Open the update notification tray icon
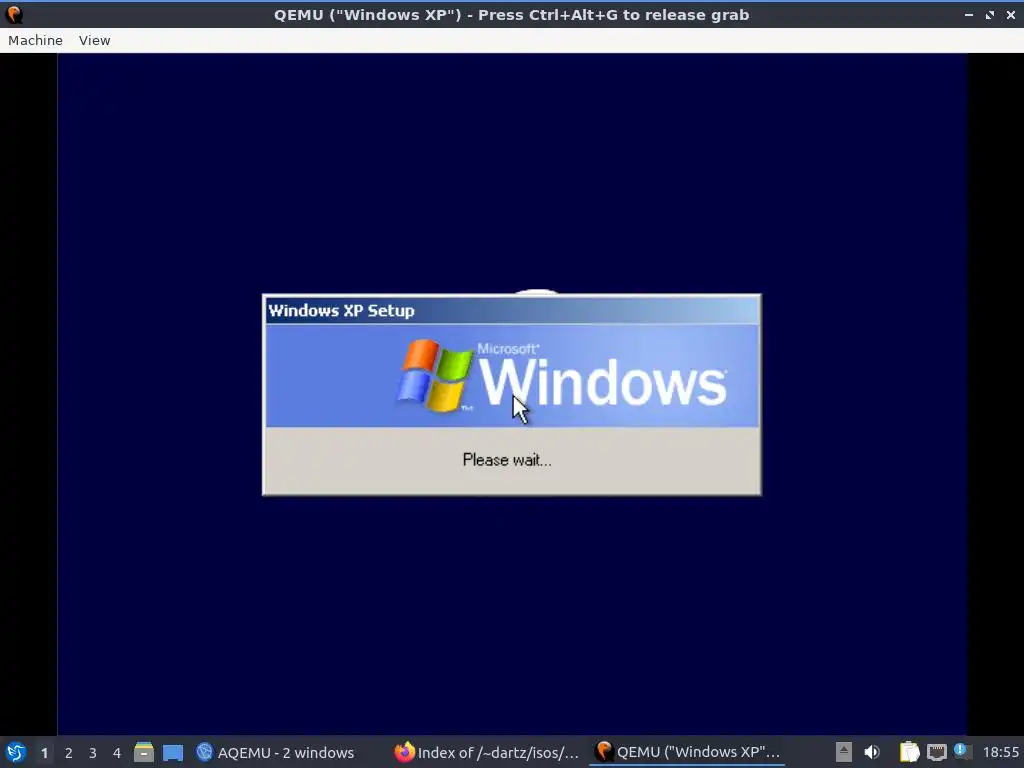 [x=961, y=750]
